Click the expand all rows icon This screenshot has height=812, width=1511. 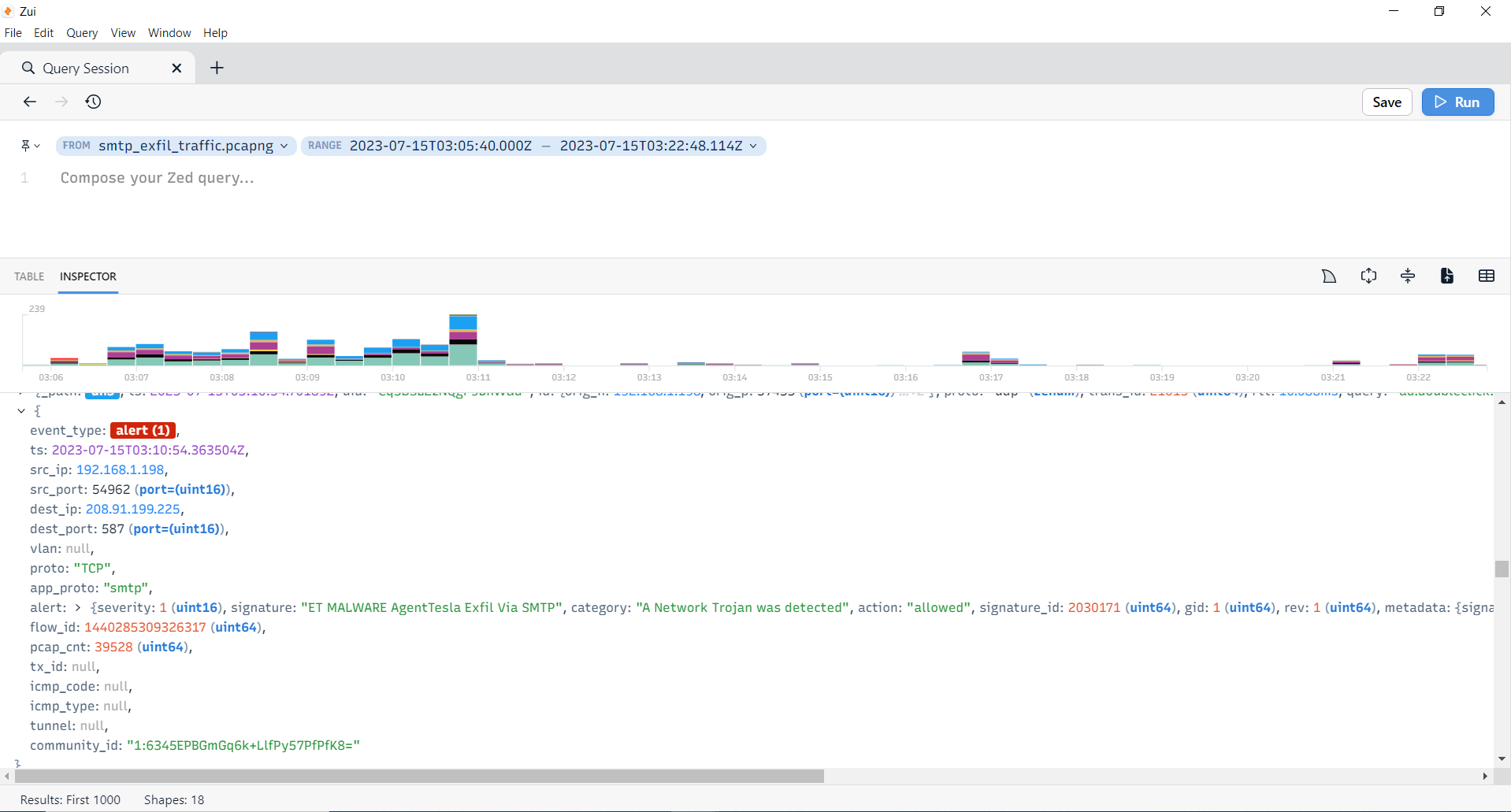(1368, 276)
